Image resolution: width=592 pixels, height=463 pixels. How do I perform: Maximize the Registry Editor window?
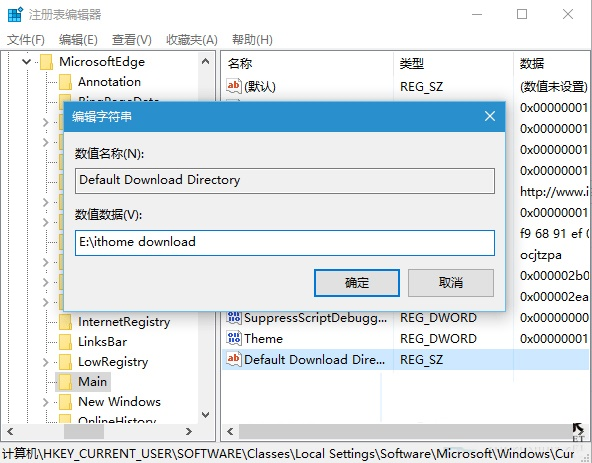click(522, 14)
